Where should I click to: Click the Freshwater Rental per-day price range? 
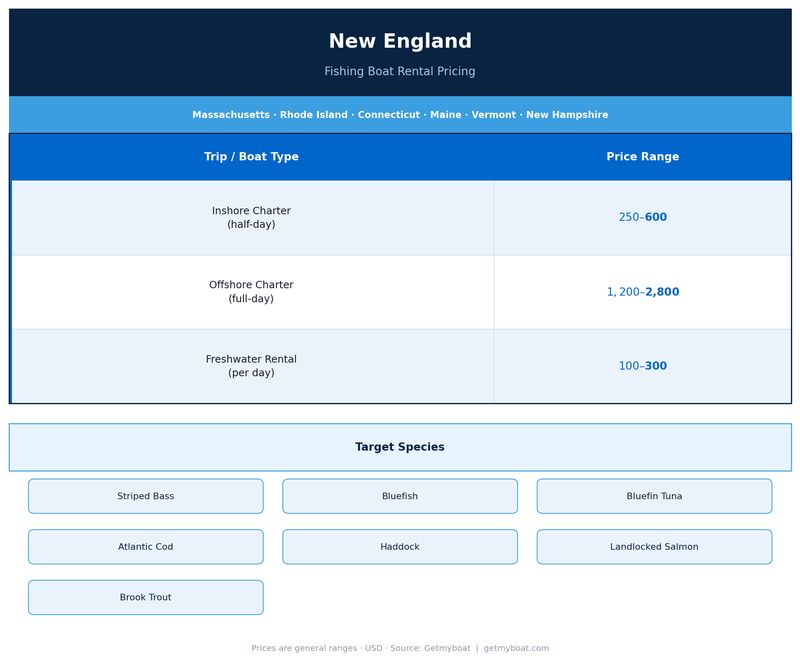pos(642,365)
